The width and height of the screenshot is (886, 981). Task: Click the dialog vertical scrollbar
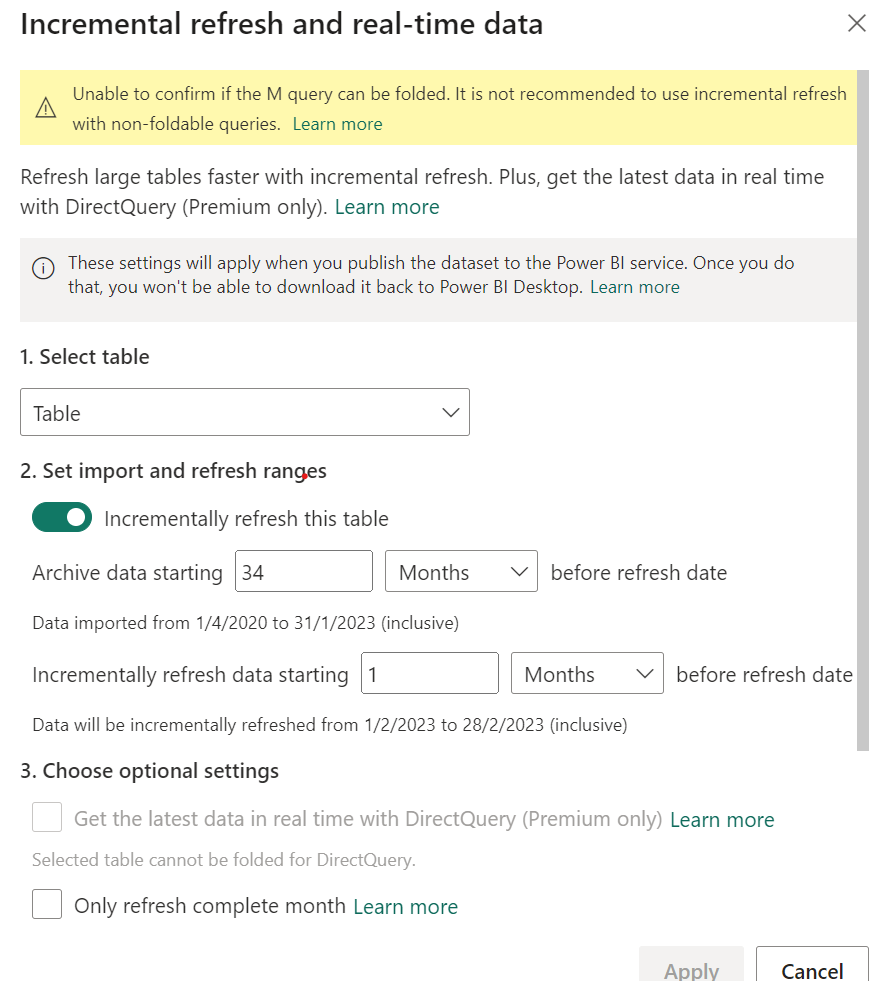(863, 410)
